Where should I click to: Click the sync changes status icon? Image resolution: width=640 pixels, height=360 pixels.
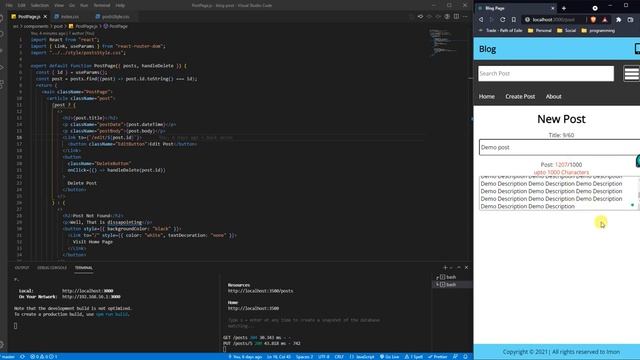pos(22,357)
